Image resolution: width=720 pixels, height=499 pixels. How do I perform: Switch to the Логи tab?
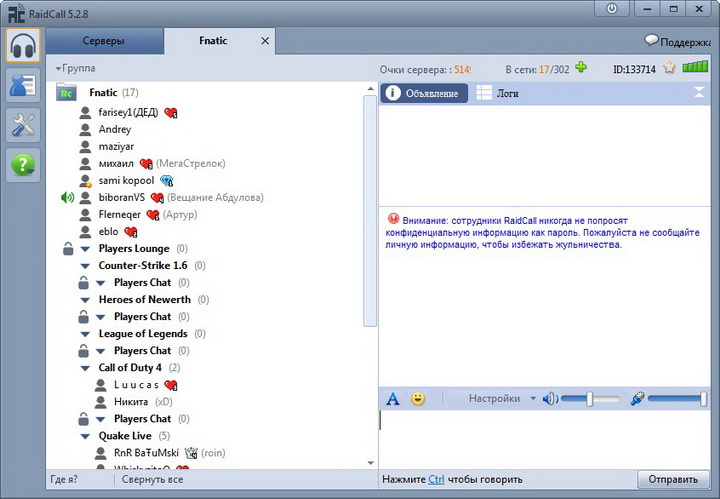coord(498,93)
